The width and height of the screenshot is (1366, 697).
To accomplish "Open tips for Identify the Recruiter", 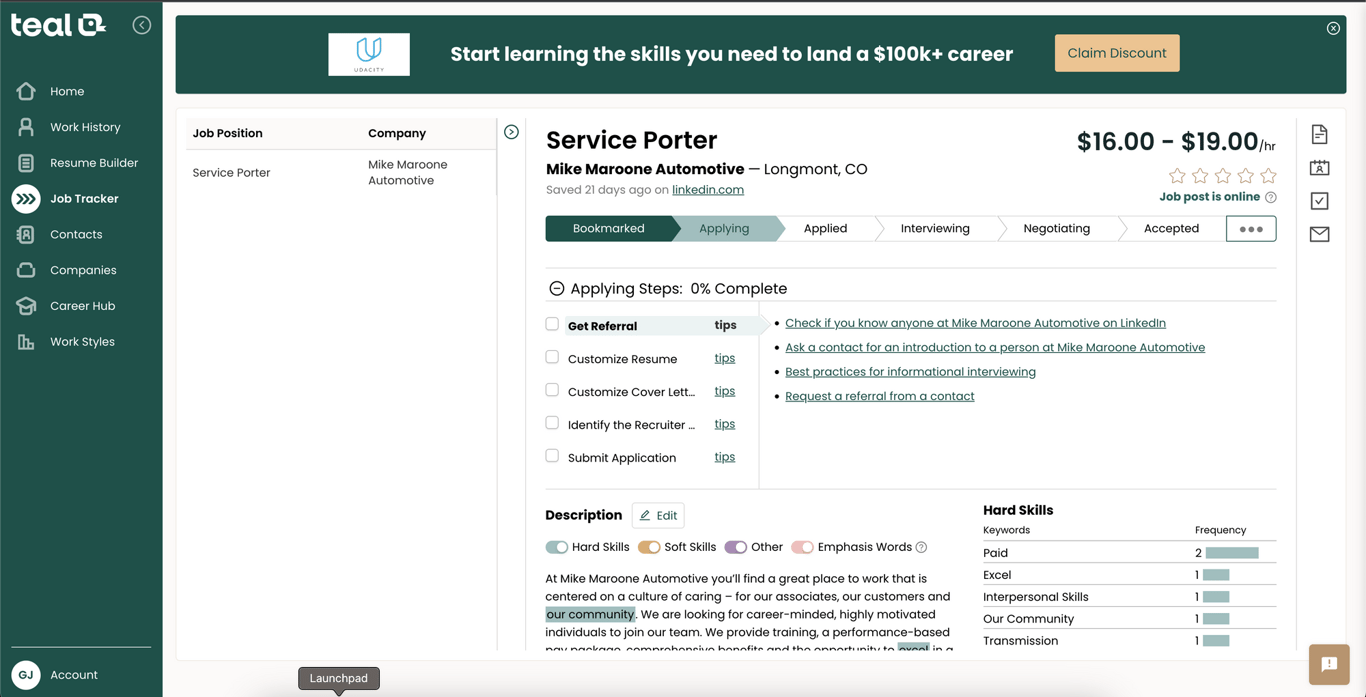I will [x=725, y=424].
